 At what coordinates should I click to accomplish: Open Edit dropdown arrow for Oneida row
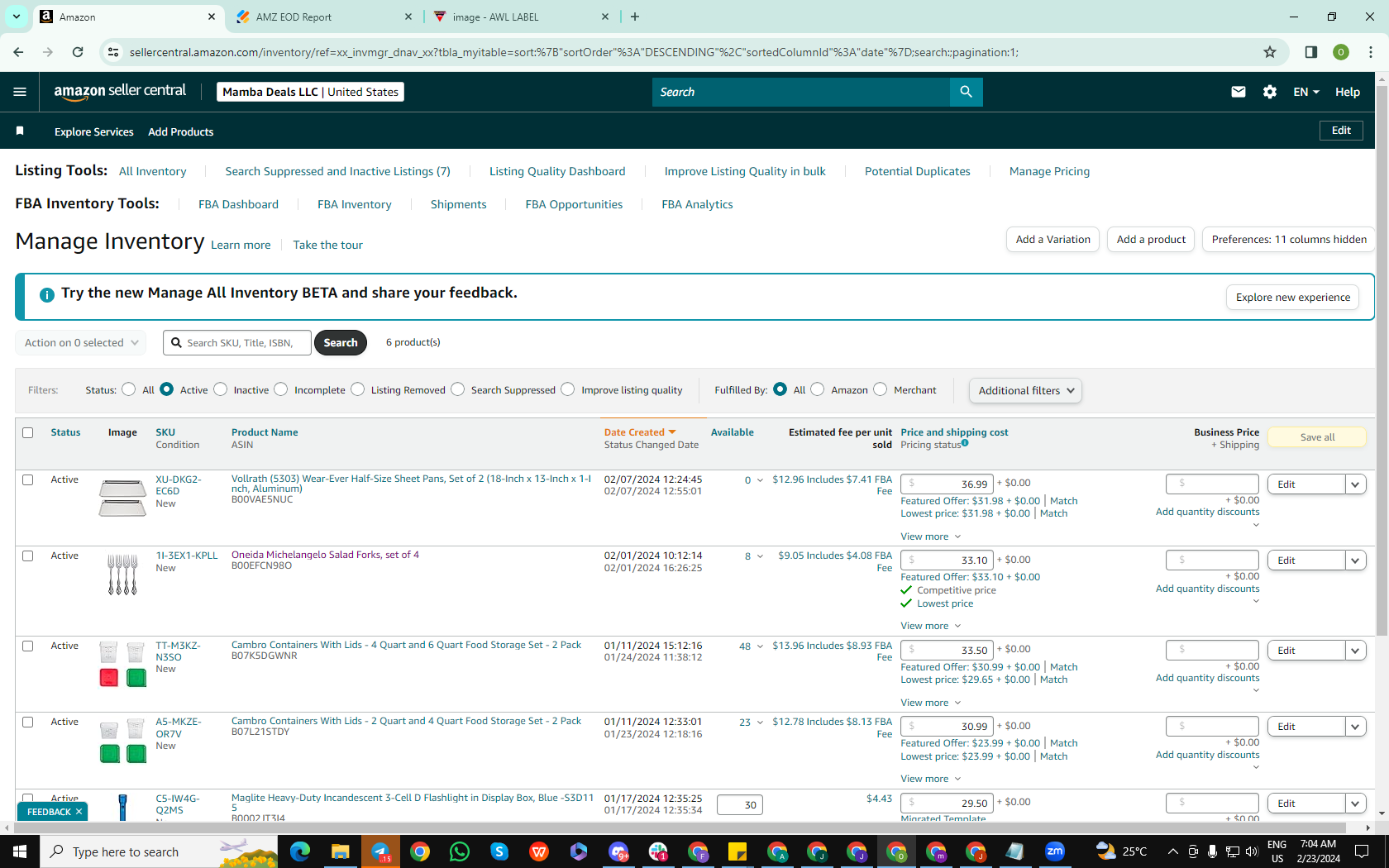1355,560
